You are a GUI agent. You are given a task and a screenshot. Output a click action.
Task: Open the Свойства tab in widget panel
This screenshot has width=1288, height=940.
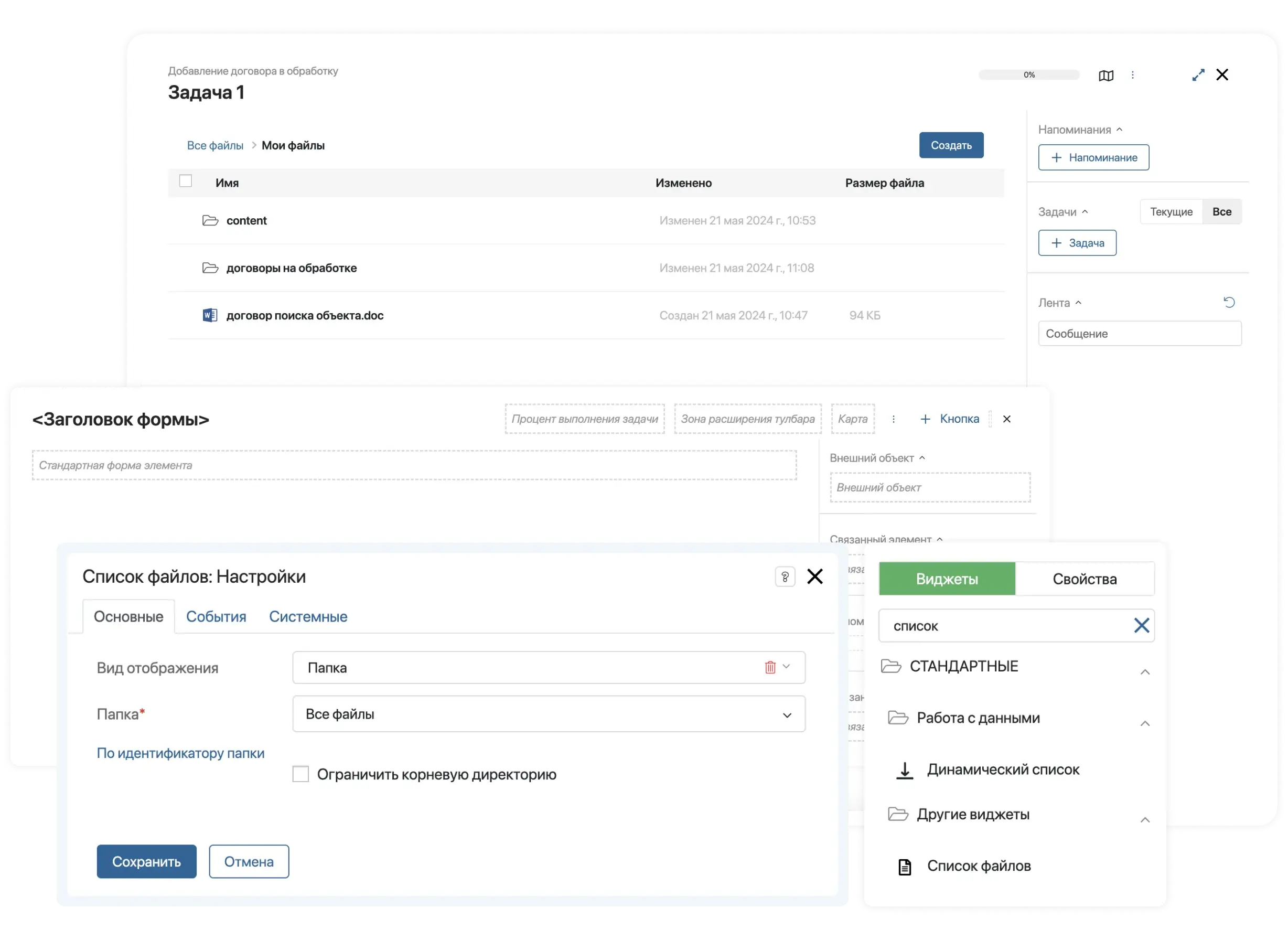pyautogui.click(x=1084, y=579)
